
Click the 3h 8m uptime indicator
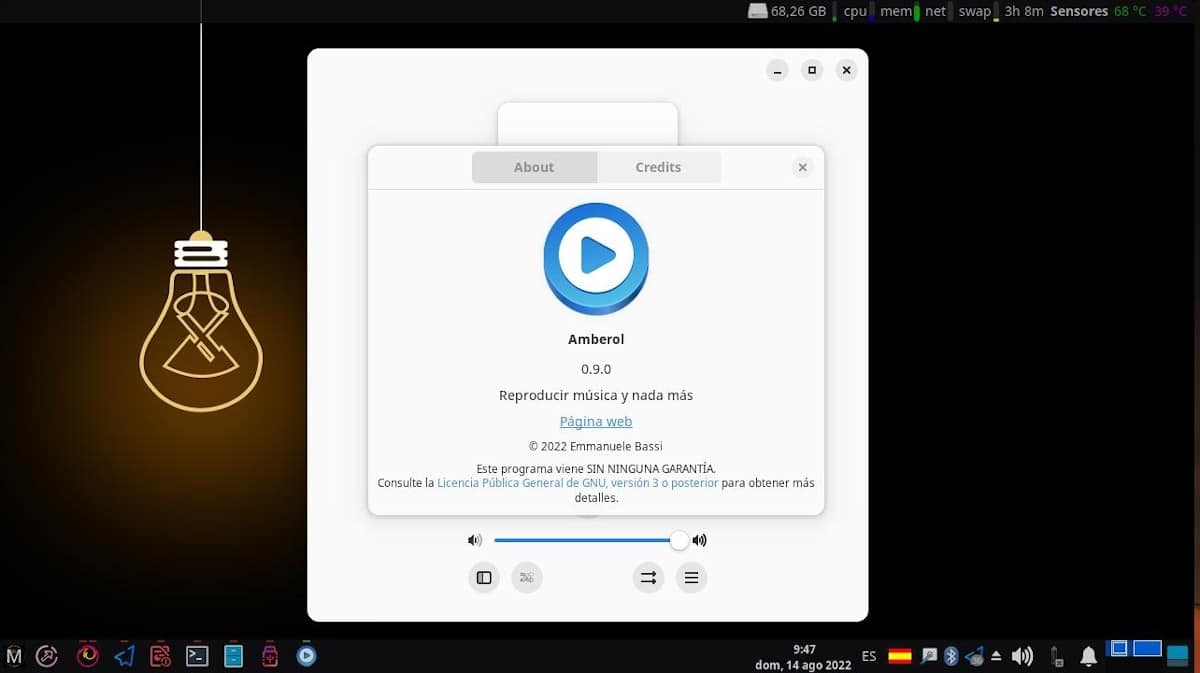click(x=1024, y=11)
